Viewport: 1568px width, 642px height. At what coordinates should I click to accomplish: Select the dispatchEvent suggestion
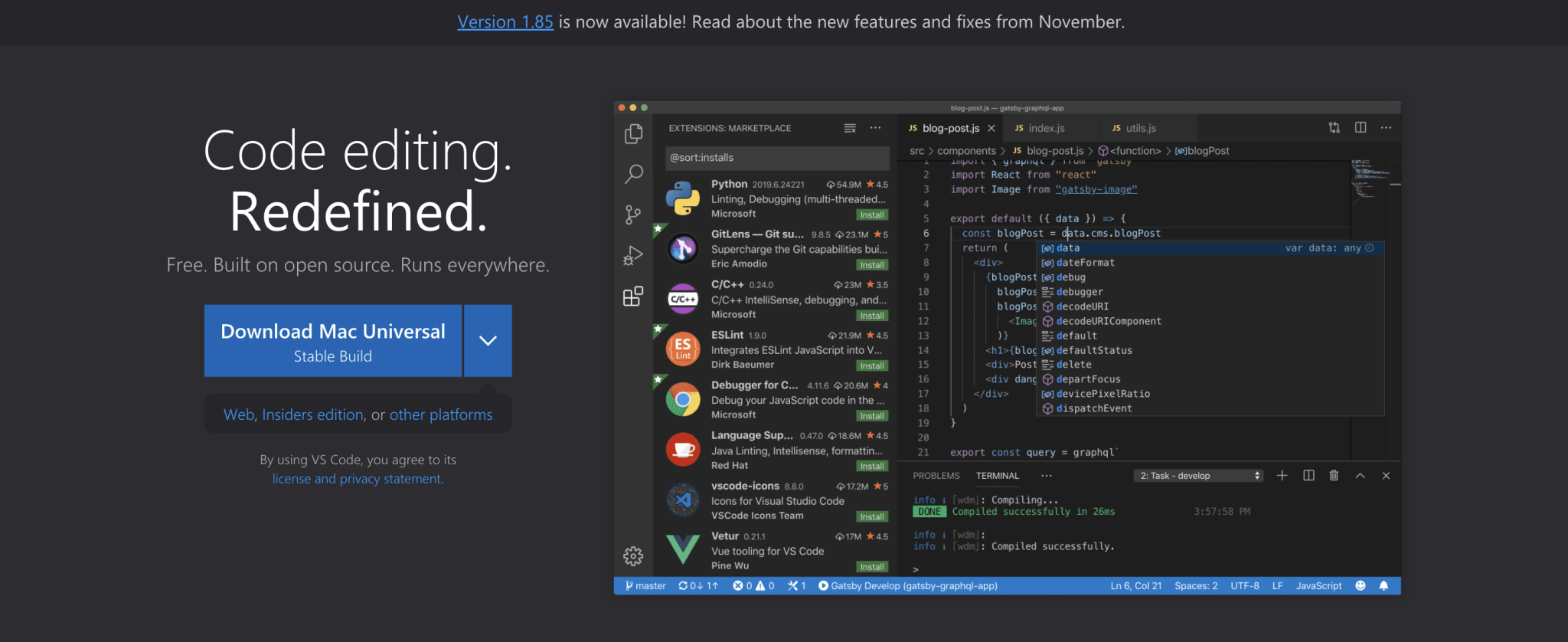(x=1210, y=408)
